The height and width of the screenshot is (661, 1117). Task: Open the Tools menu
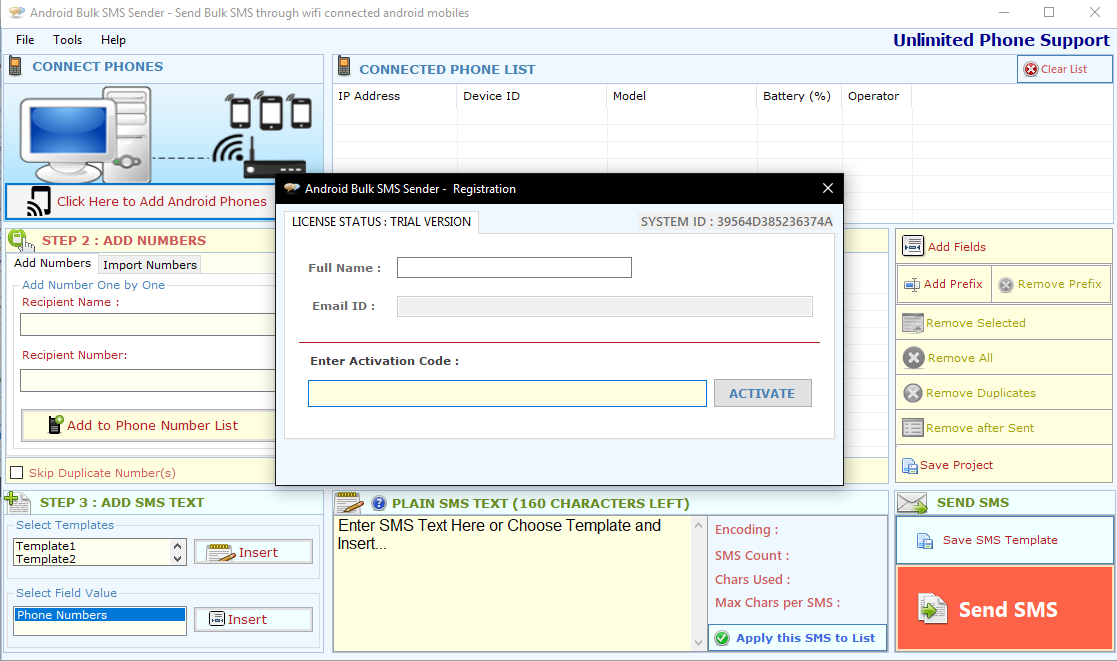68,40
